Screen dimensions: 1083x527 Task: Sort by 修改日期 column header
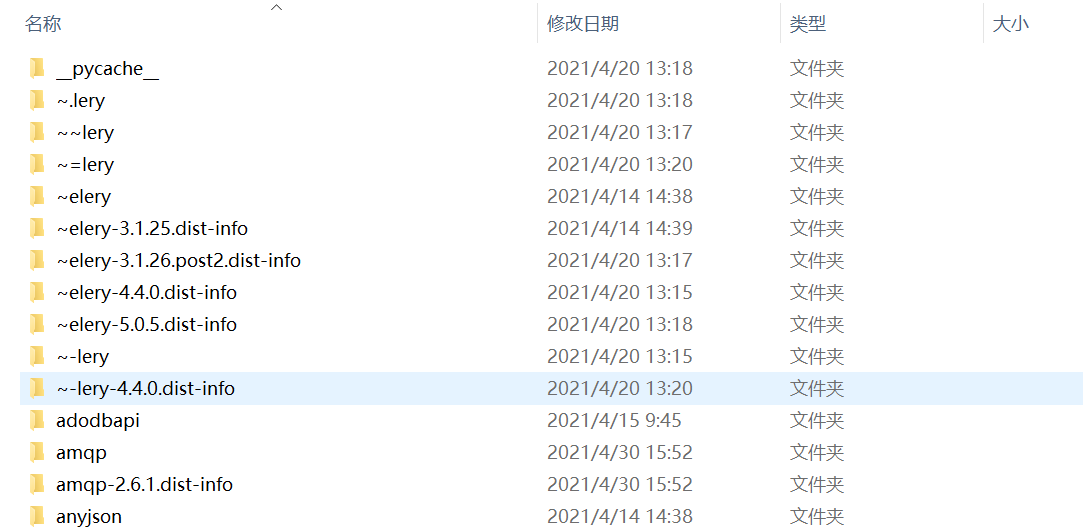[583, 24]
